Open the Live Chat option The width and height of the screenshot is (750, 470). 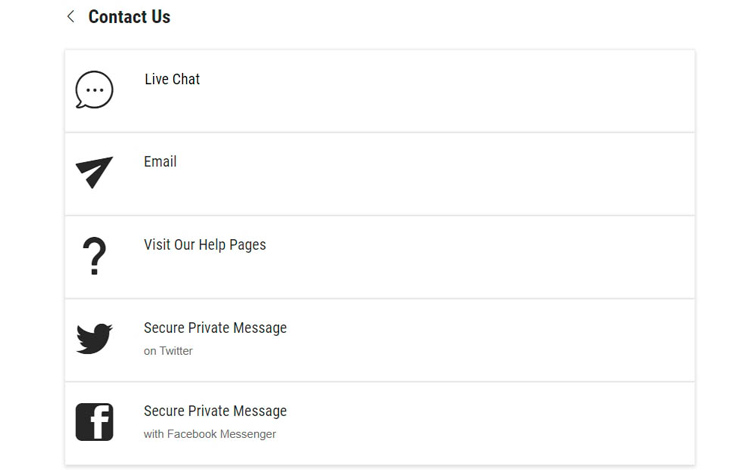tap(172, 79)
